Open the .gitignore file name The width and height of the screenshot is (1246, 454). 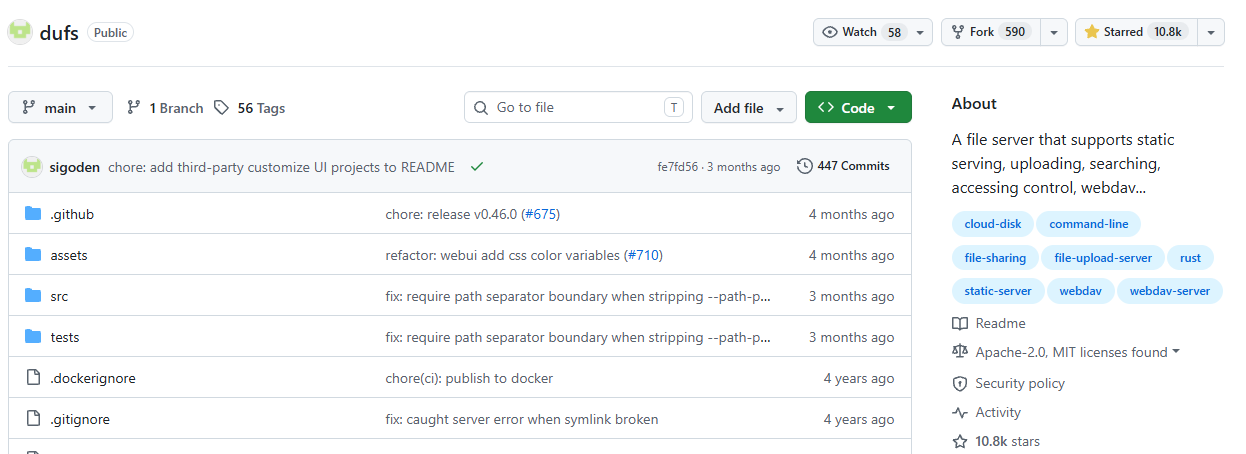click(80, 419)
